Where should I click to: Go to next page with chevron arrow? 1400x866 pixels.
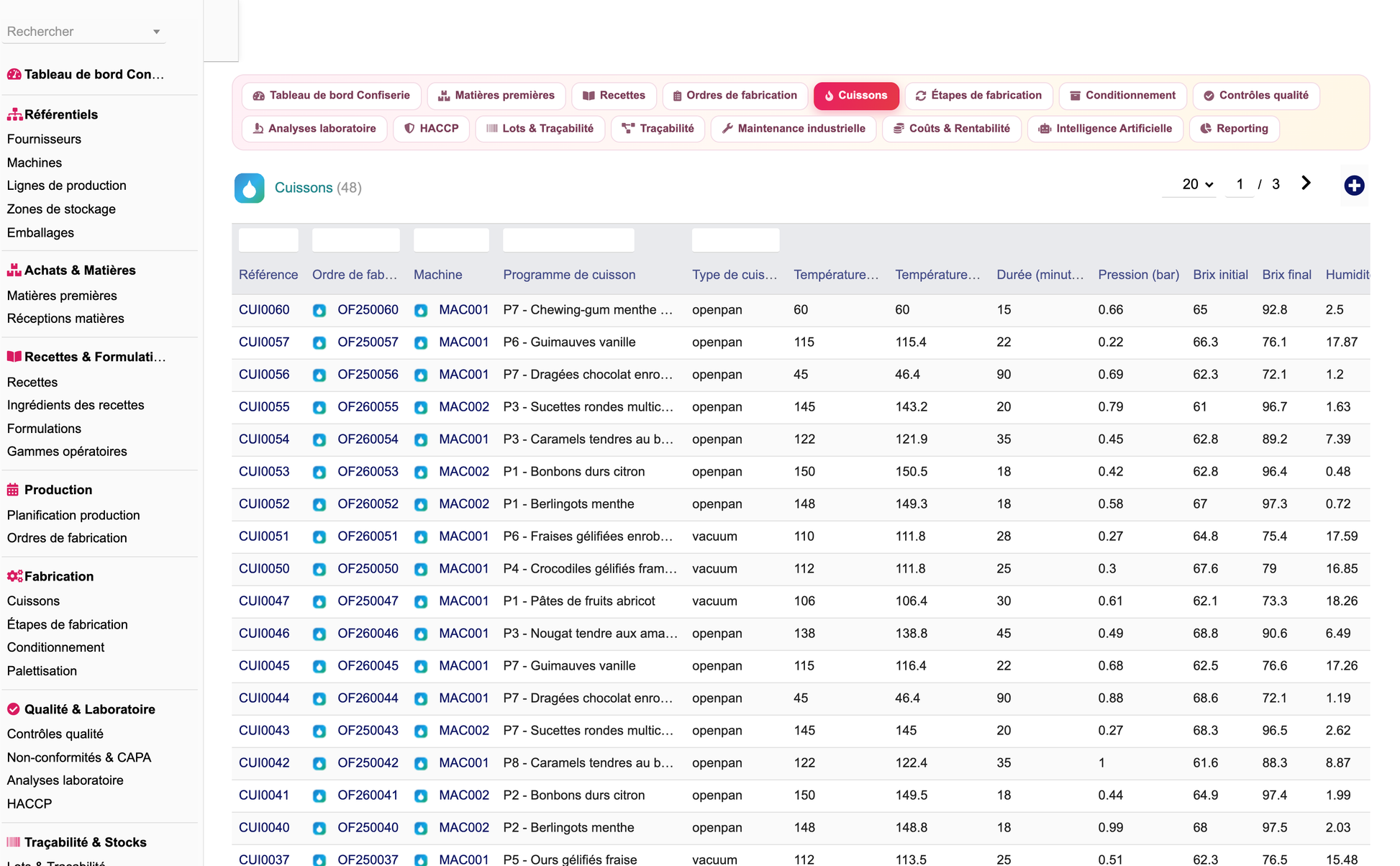1306,183
